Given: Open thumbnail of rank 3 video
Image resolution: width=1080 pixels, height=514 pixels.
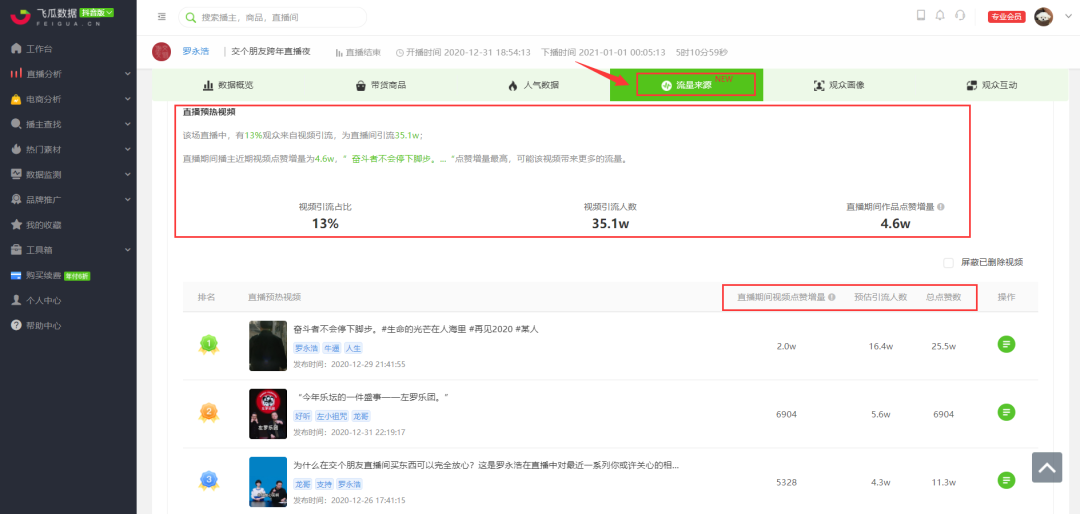Looking at the screenshot, I should 268,482.
